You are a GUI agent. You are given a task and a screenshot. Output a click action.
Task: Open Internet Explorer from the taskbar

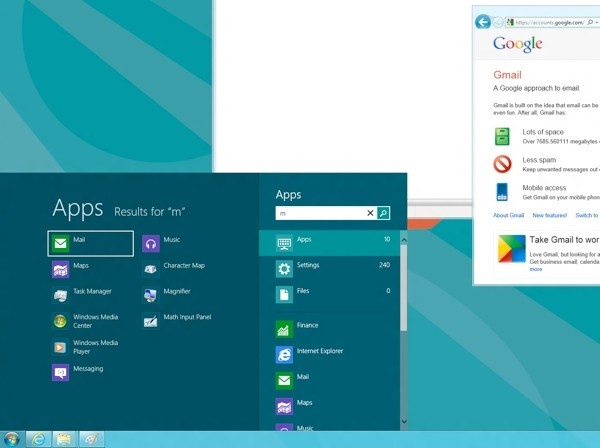[38, 439]
